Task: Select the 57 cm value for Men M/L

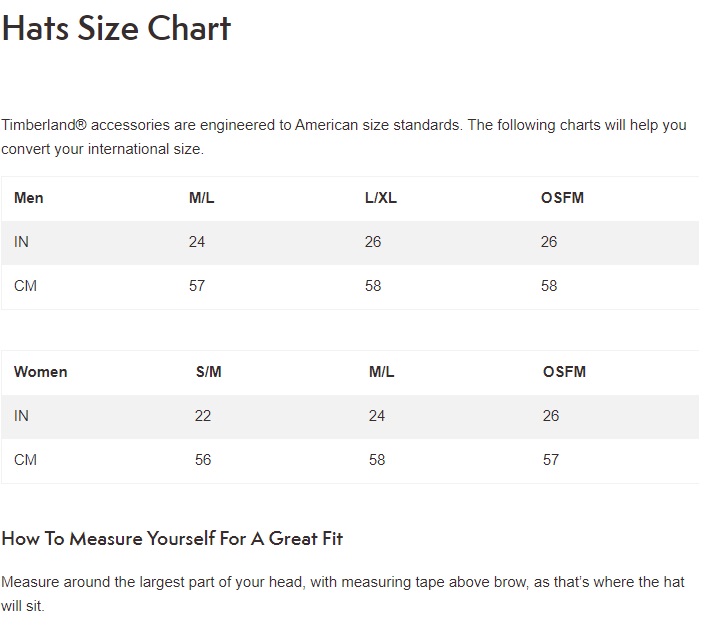Action: pos(197,286)
